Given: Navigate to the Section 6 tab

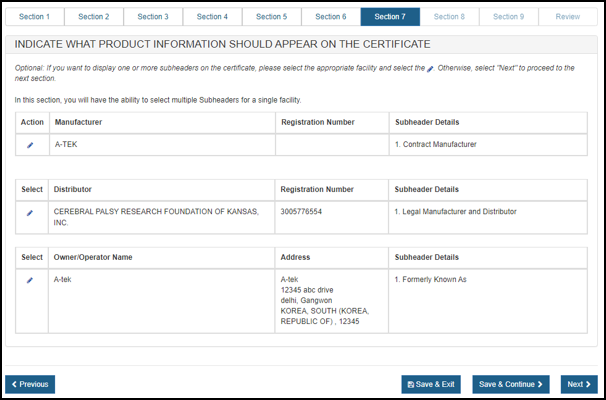Looking at the screenshot, I should 330,17.
